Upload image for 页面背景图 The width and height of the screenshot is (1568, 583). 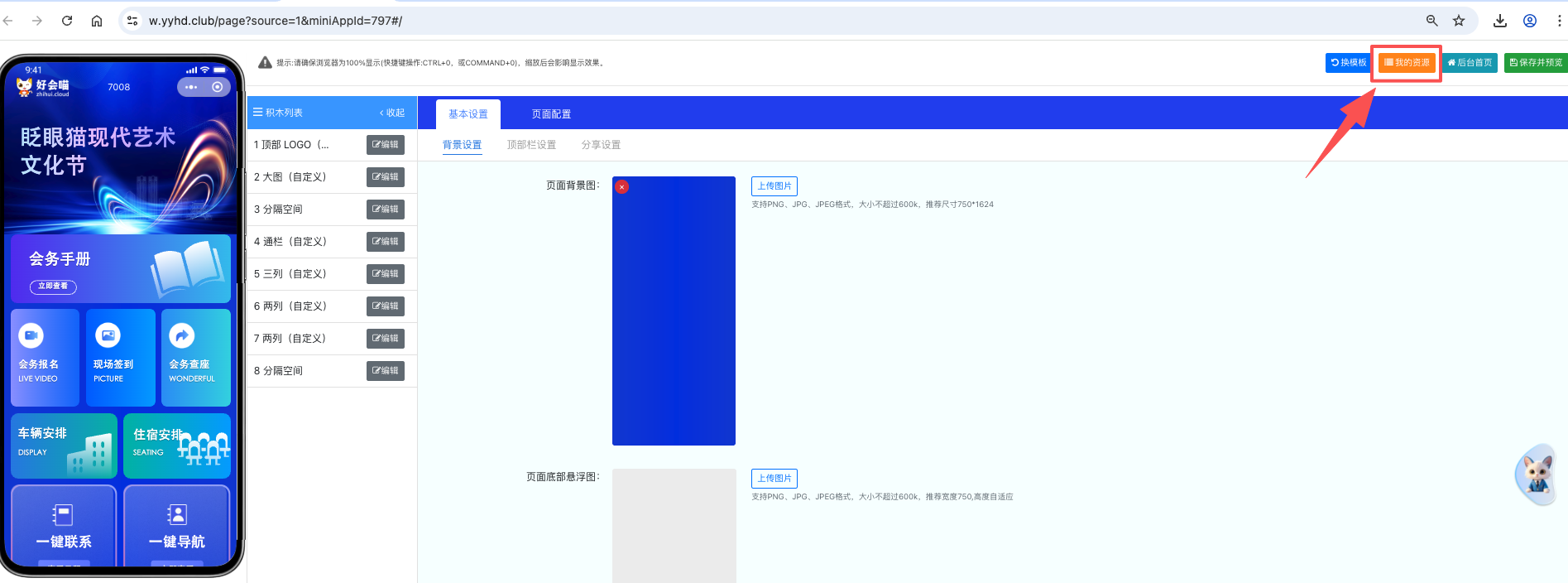(x=774, y=186)
